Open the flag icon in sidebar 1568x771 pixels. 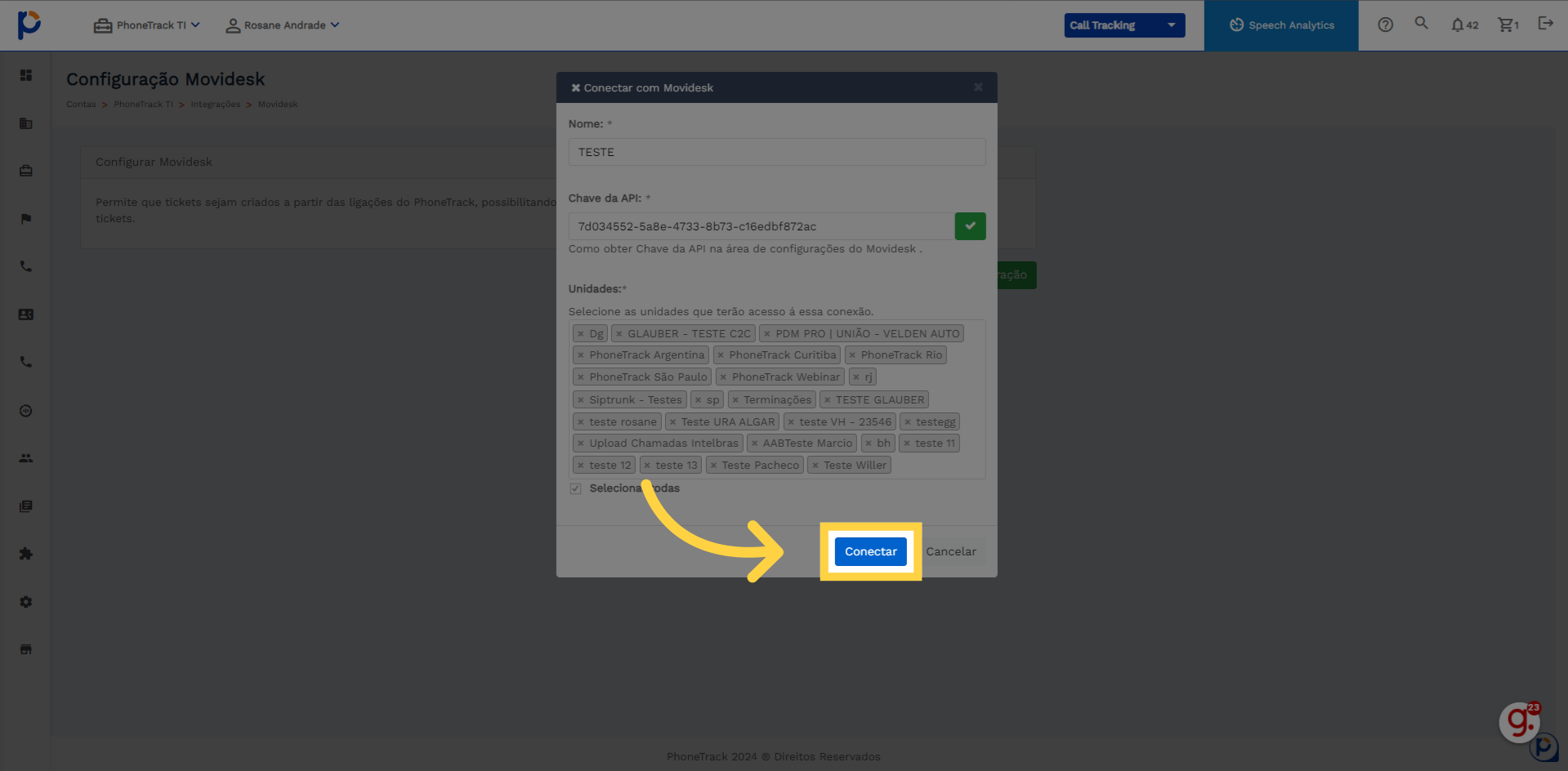tap(26, 219)
